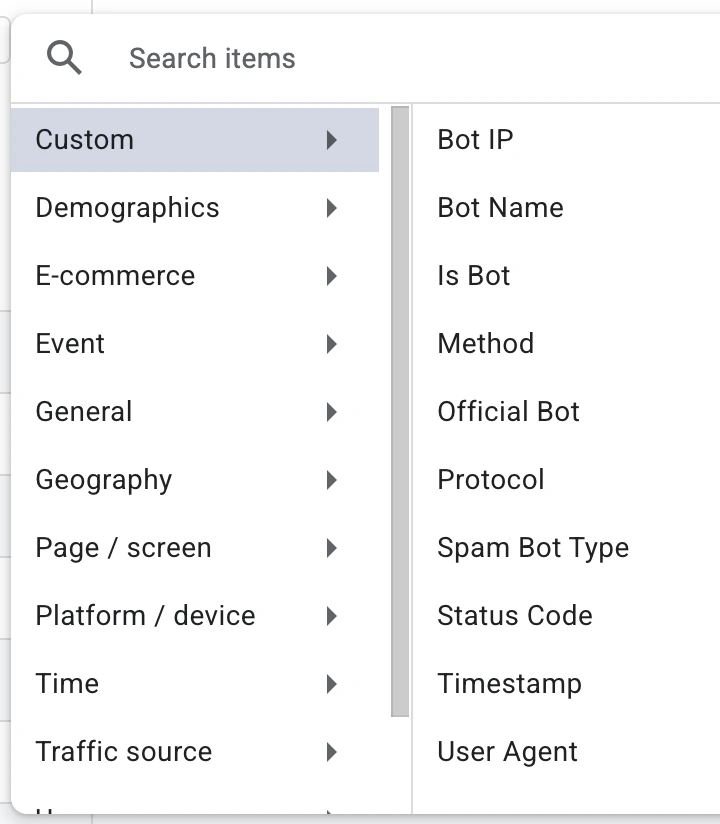Open the Event category
Image resolution: width=720 pixels, height=824 pixels.
tap(195, 344)
